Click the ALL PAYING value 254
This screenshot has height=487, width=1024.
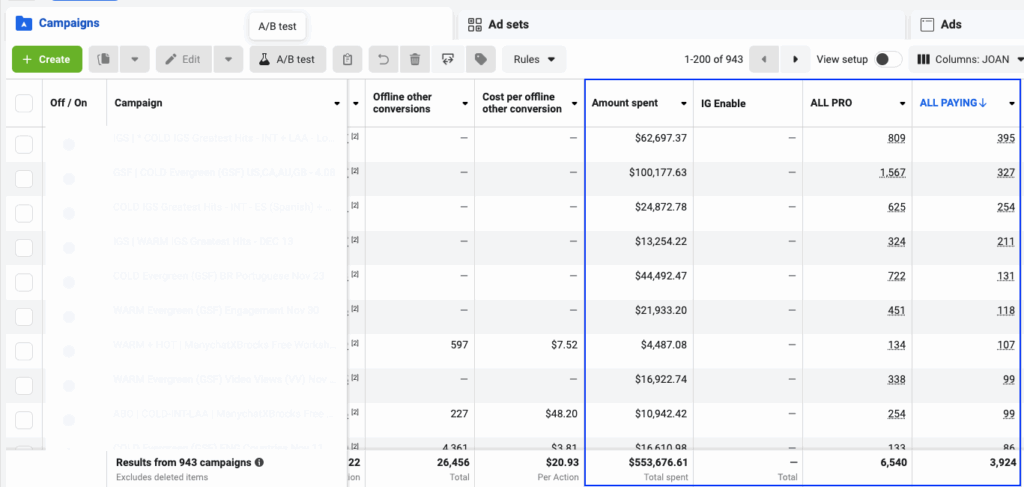(x=1006, y=207)
